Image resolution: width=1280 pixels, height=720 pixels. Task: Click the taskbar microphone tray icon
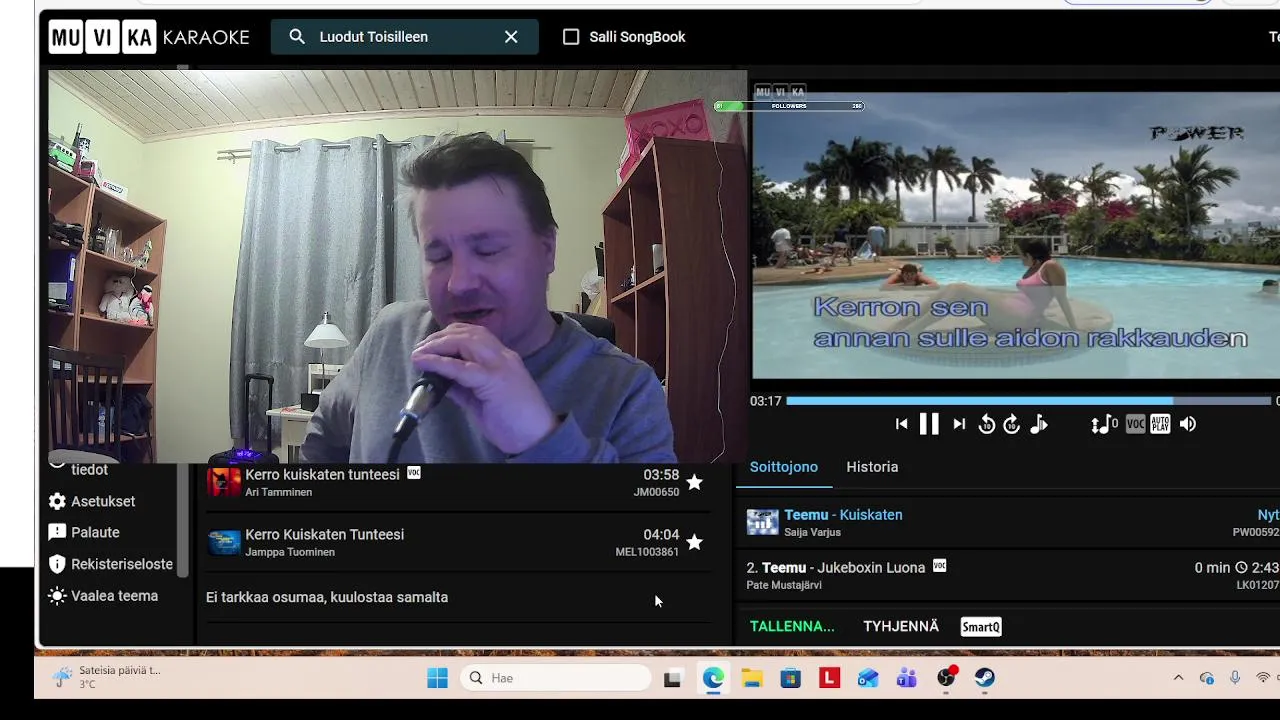tap(1235, 678)
